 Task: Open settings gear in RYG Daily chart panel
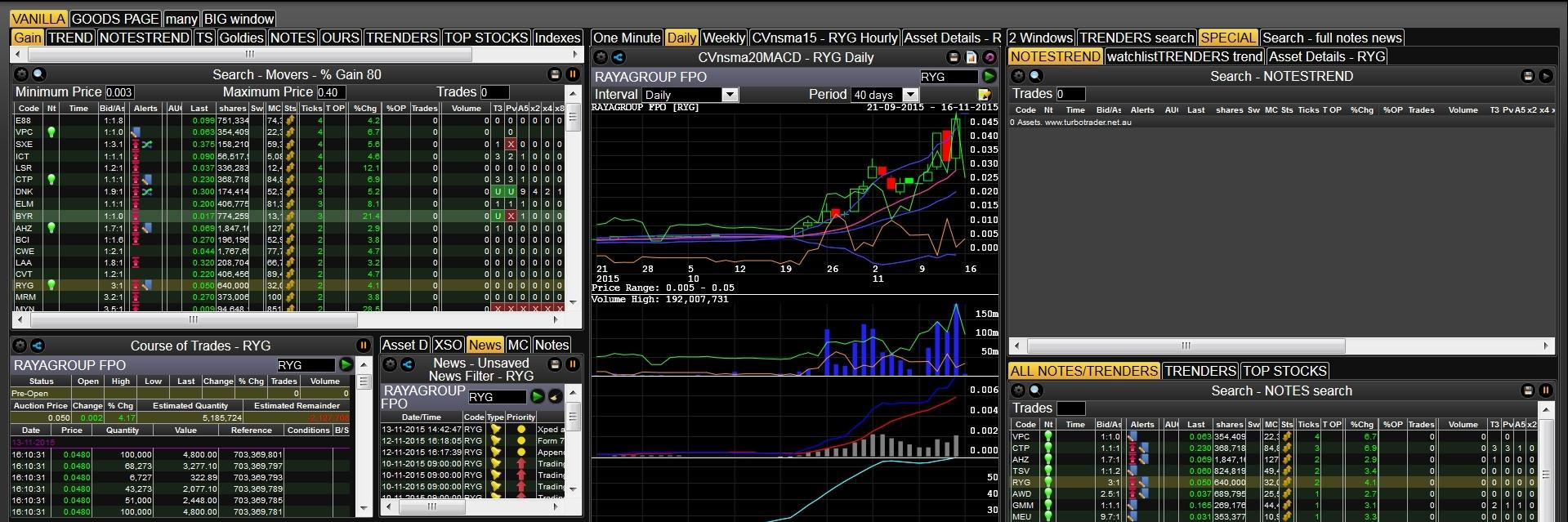601,57
